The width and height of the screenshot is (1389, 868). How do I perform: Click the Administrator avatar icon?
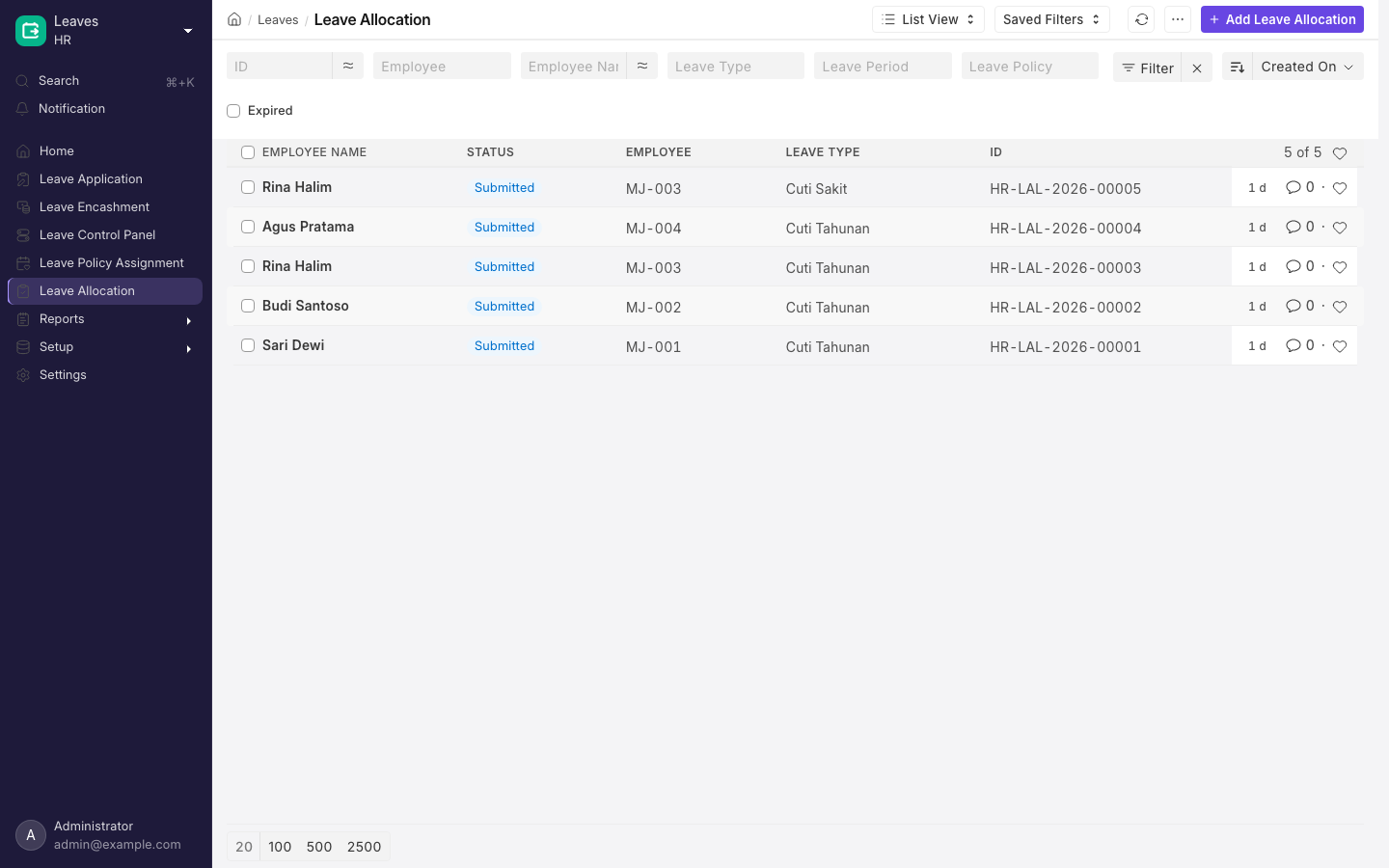tap(31, 835)
